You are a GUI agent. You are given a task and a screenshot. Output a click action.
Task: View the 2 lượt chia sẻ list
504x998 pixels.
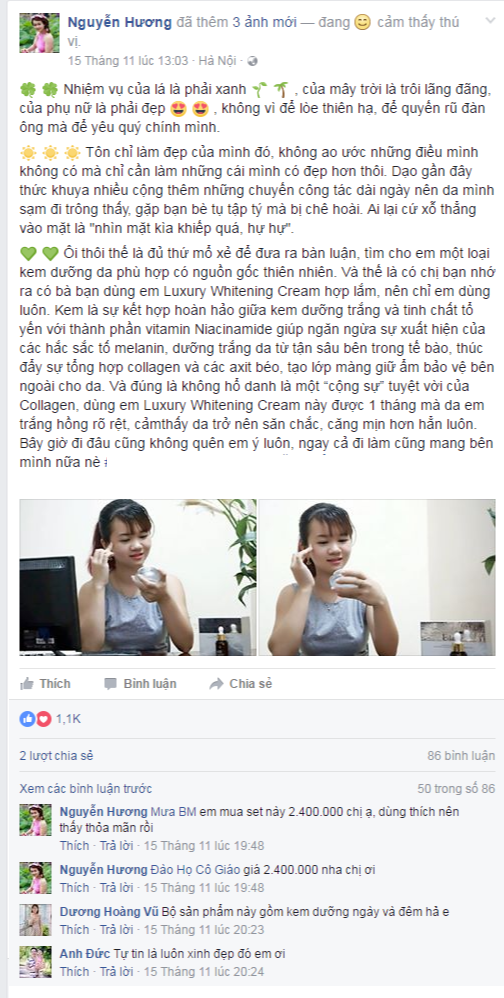(57, 756)
